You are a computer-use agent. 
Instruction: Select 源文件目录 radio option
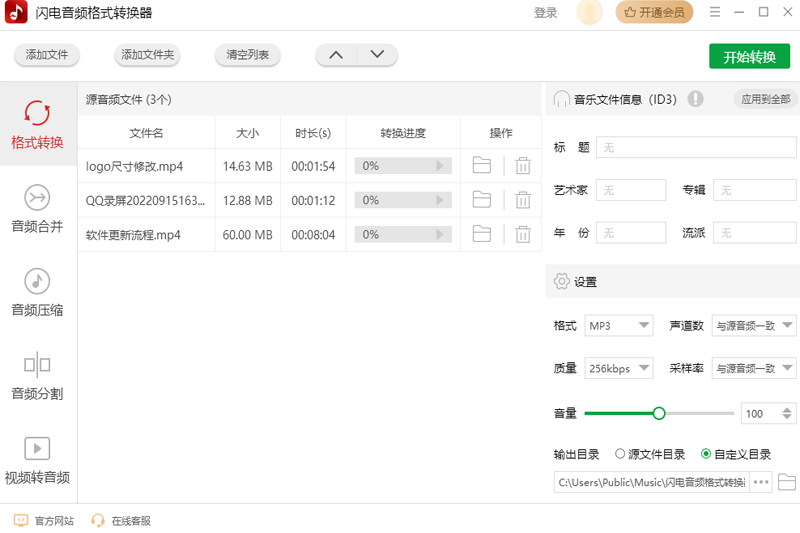point(650,454)
